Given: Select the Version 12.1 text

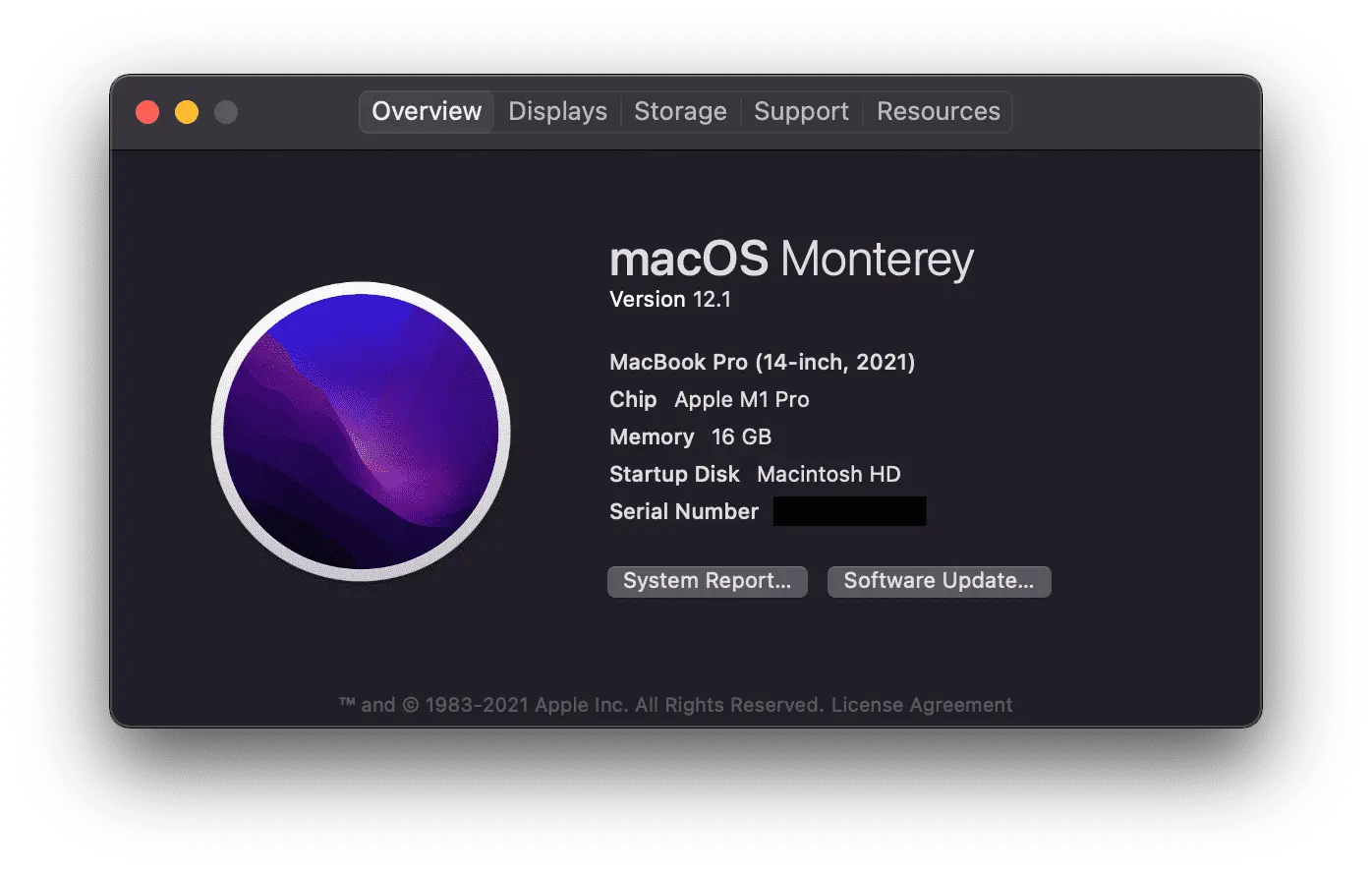Looking at the screenshot, I should click(670, 300).
